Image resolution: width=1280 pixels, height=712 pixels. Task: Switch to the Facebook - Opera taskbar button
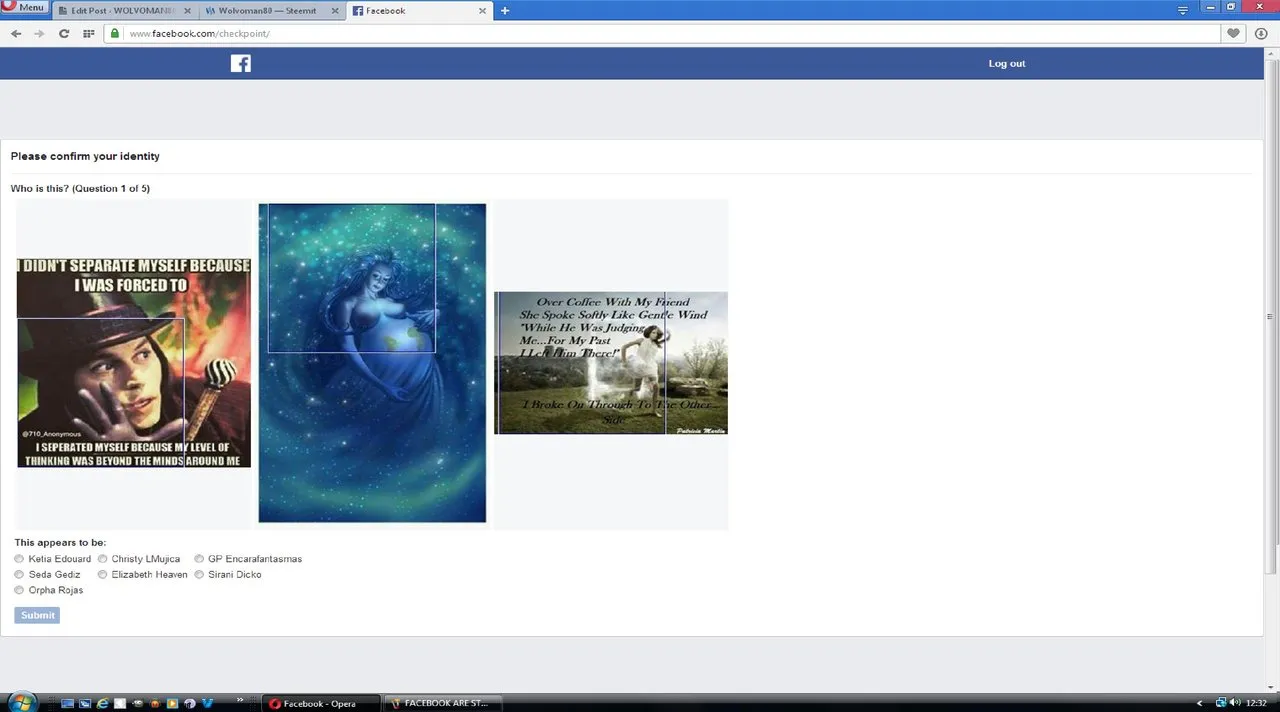(x=322, y=703)
